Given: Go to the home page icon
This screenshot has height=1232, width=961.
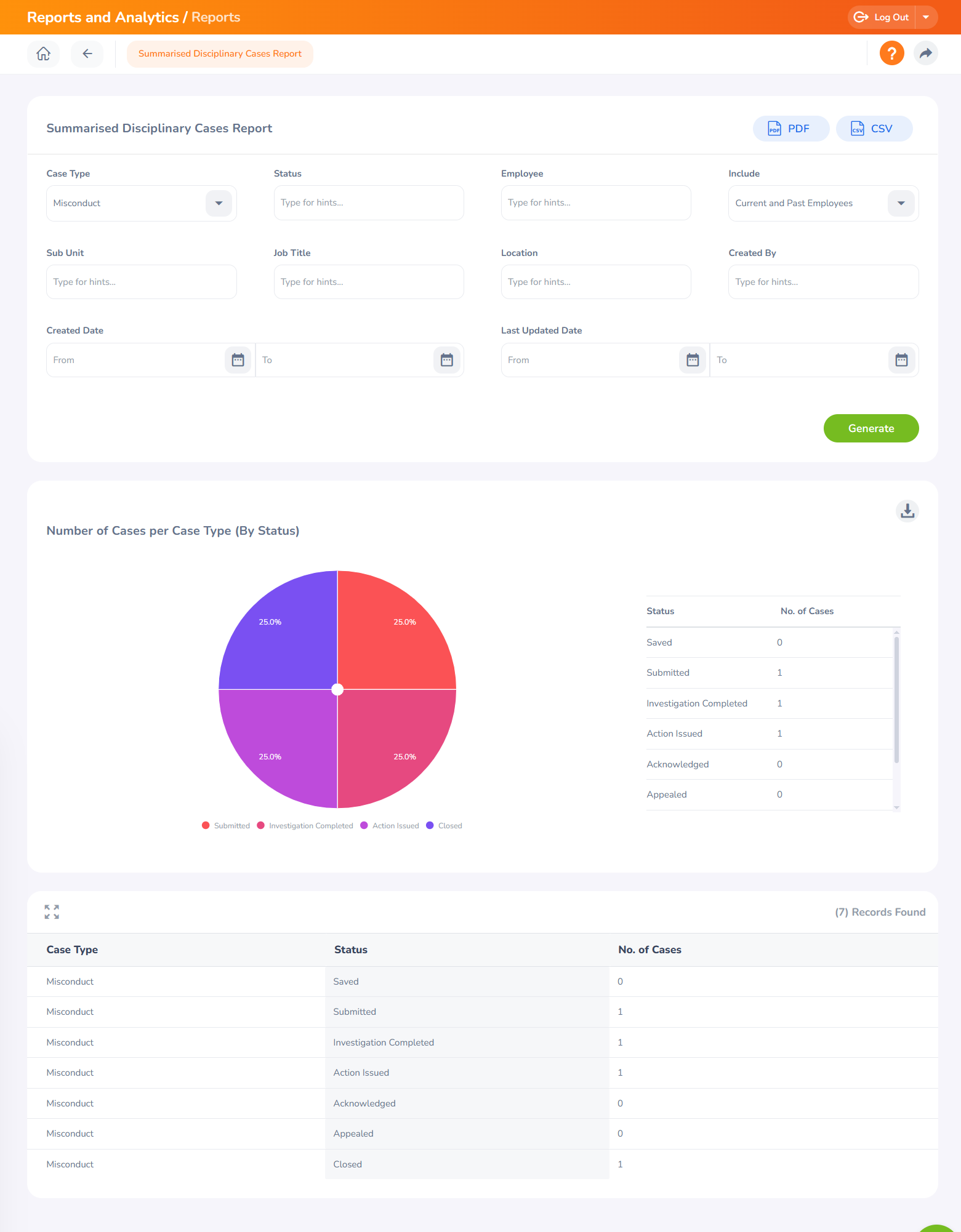Looking at the screenshot, I should pyautogui.click(x=43, y=54).
